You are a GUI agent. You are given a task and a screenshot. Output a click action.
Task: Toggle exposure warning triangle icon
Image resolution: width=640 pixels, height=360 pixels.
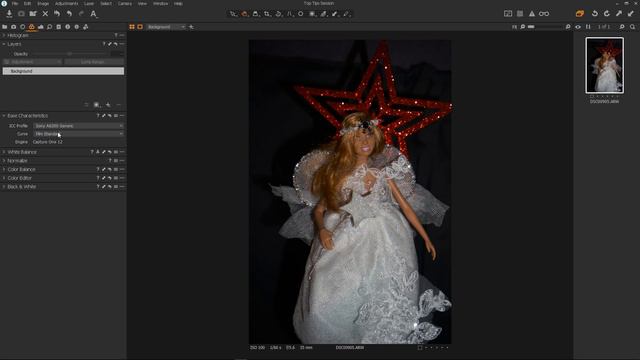click(531, 14)
